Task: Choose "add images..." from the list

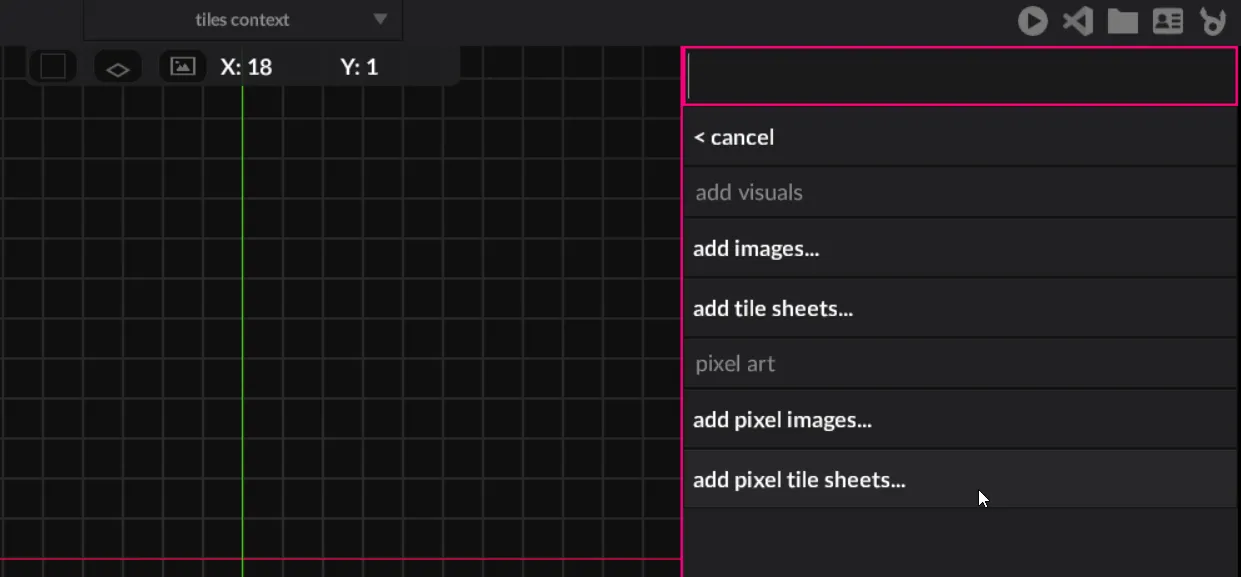Action: 756,249
